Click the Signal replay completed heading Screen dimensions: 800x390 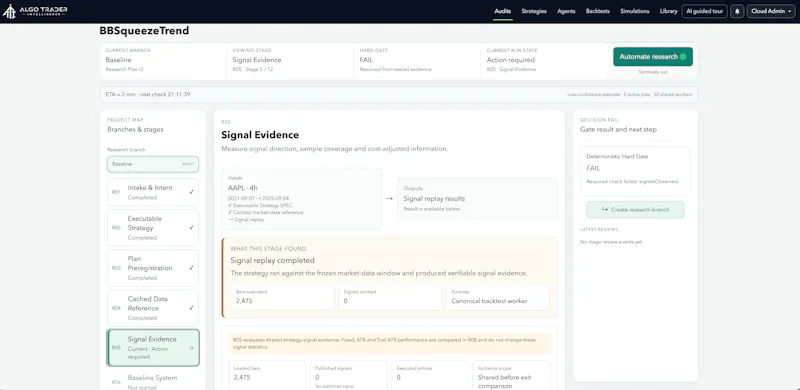272,260
